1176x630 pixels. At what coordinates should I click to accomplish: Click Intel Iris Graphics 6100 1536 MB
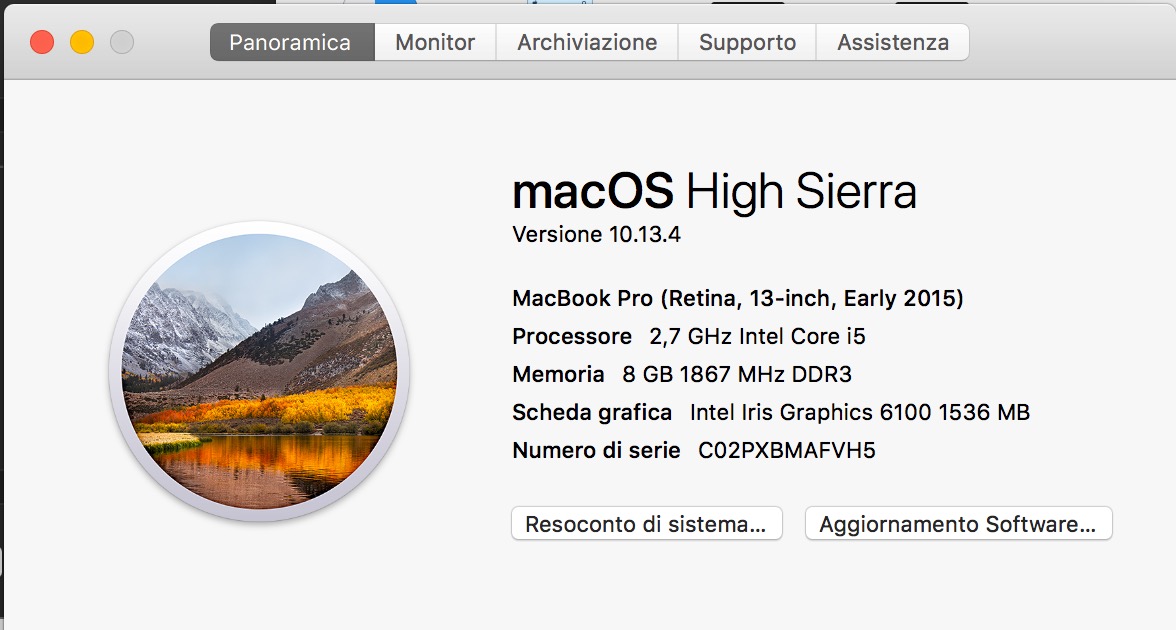[860, 412]
